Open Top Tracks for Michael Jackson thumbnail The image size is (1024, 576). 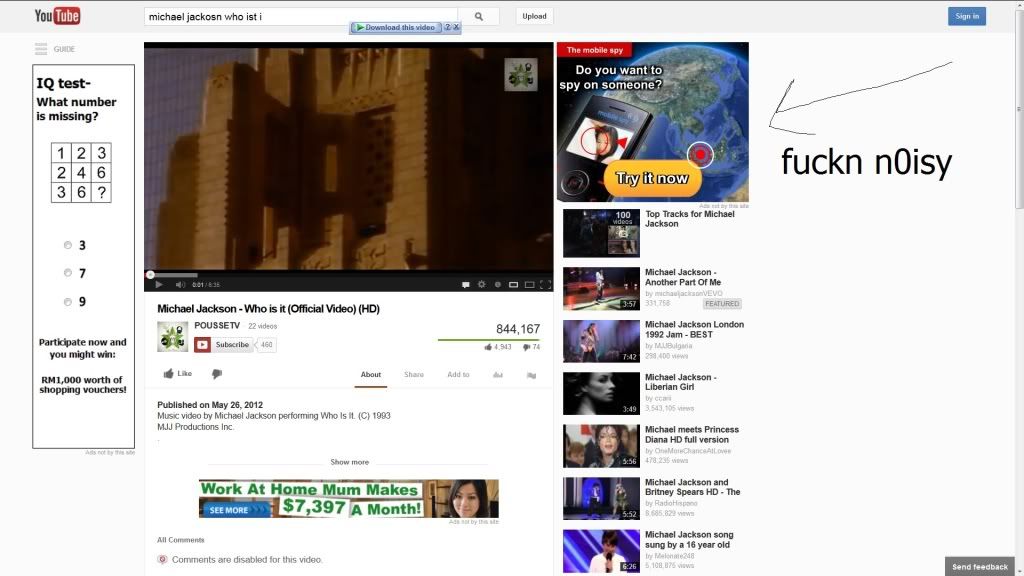601,233
